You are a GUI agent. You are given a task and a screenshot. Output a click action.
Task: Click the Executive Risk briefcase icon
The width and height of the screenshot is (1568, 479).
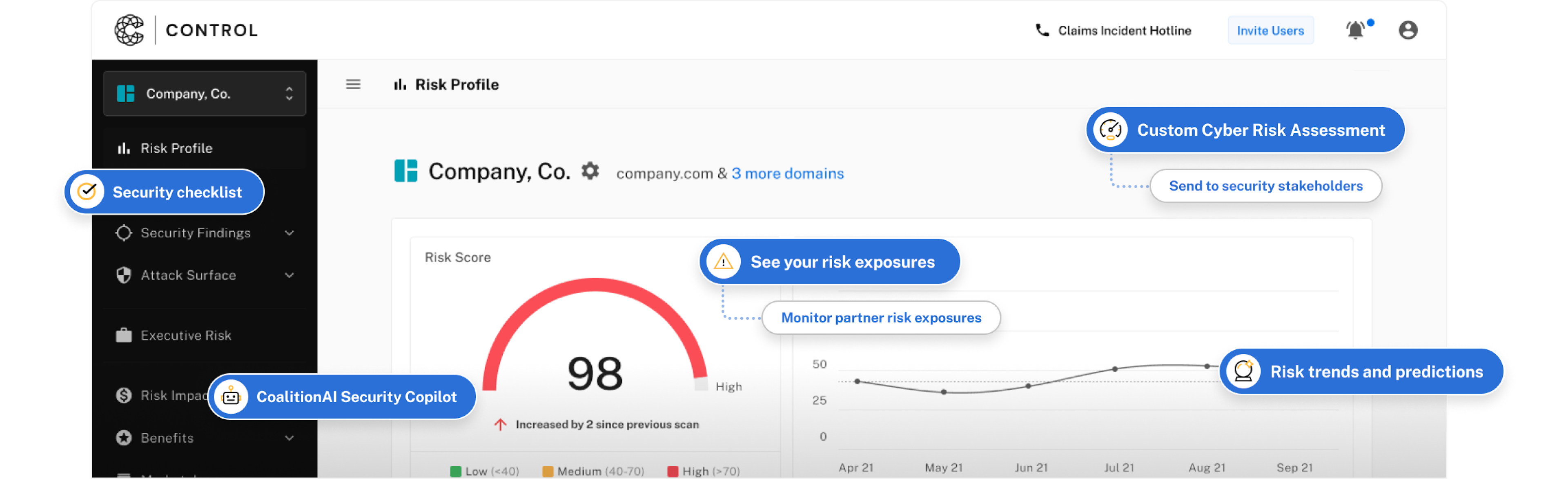coord(124,335)
